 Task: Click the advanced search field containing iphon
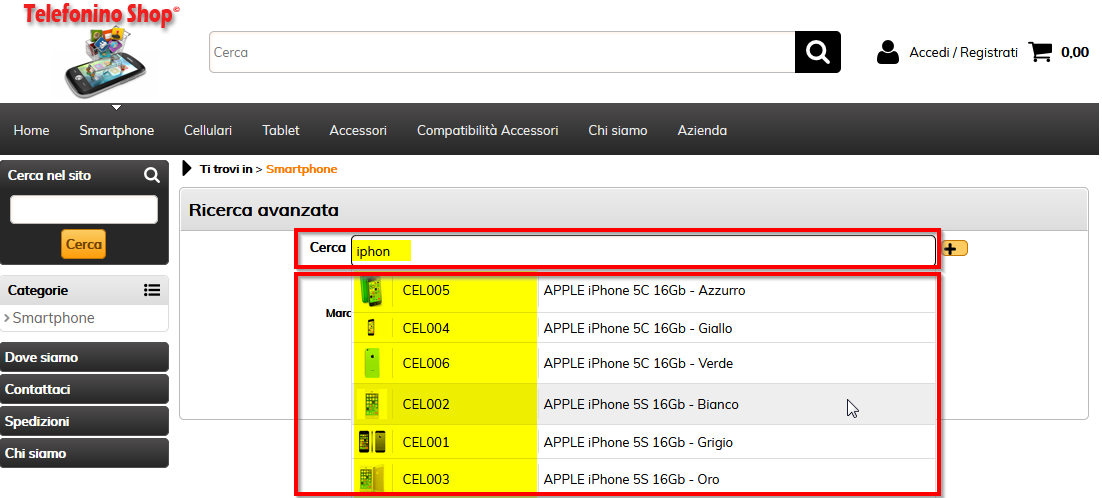point(643,251)
